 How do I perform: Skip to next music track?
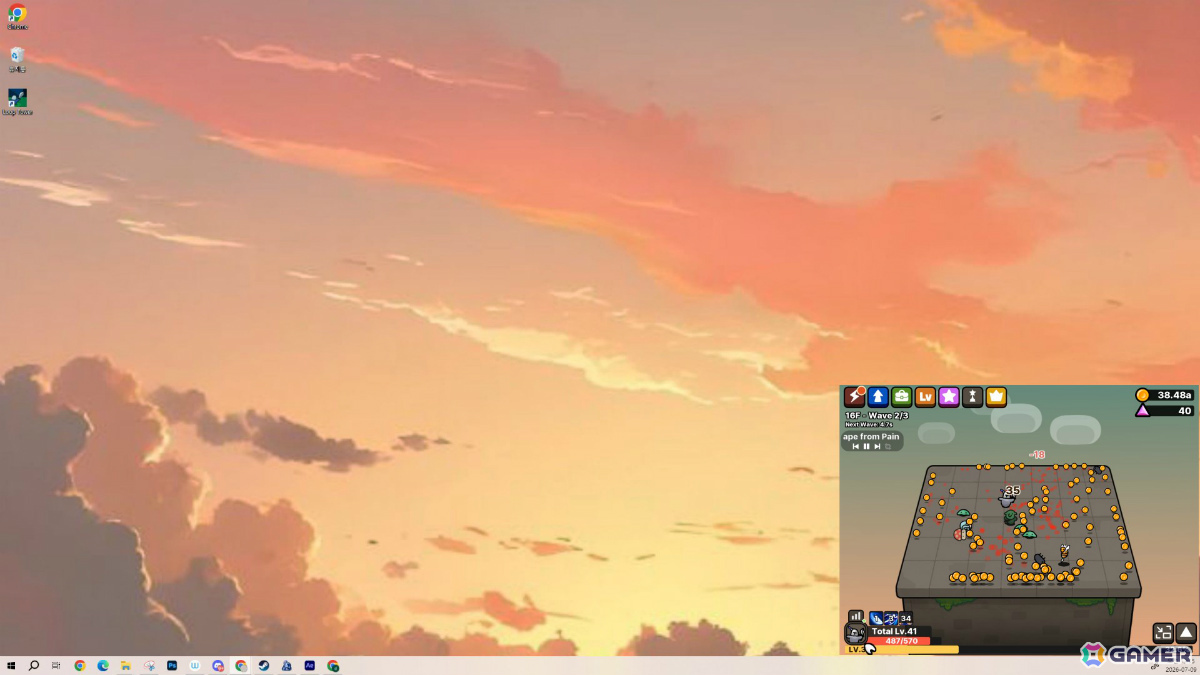(x=877, y=446)
